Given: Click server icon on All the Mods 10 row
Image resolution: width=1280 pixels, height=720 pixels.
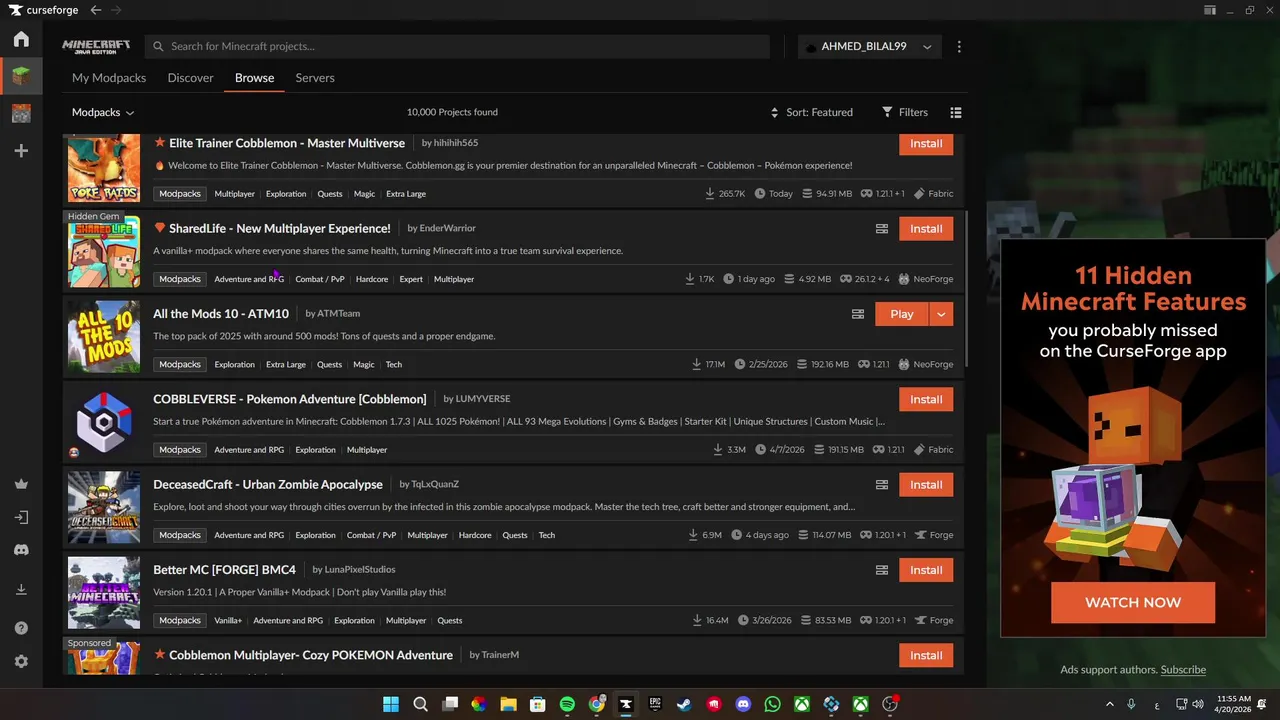Looking at the screenshot, I should coord(858,314).
